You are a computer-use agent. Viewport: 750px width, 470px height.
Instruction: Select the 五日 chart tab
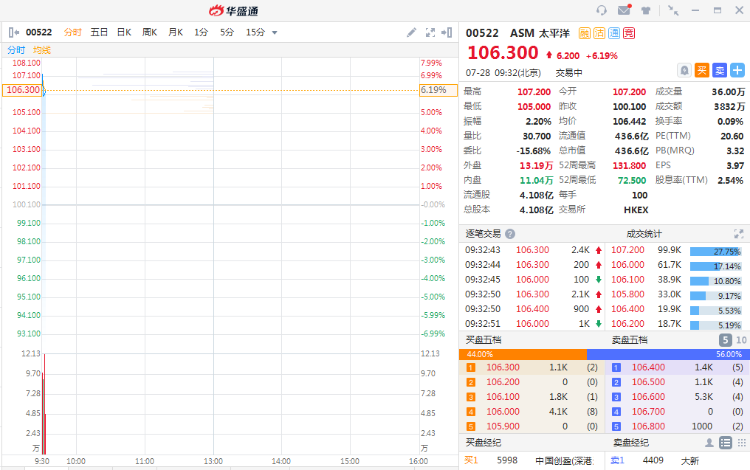(99, 32)
